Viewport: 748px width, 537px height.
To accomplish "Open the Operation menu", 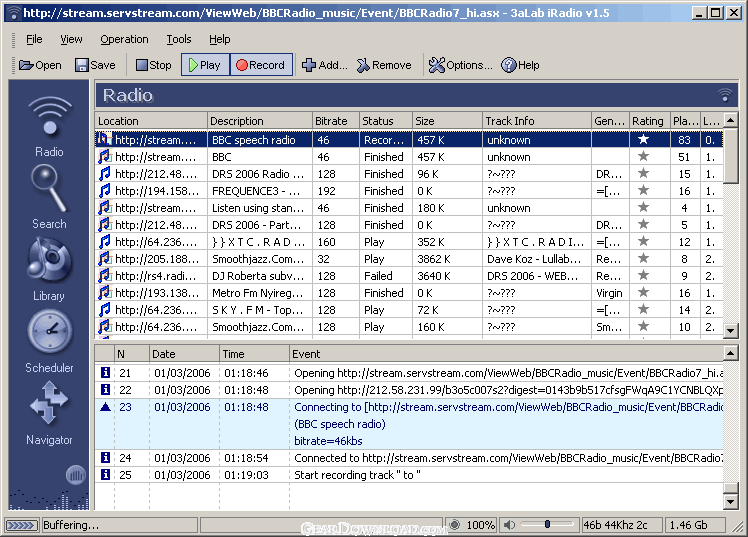I will click(124, 39).
